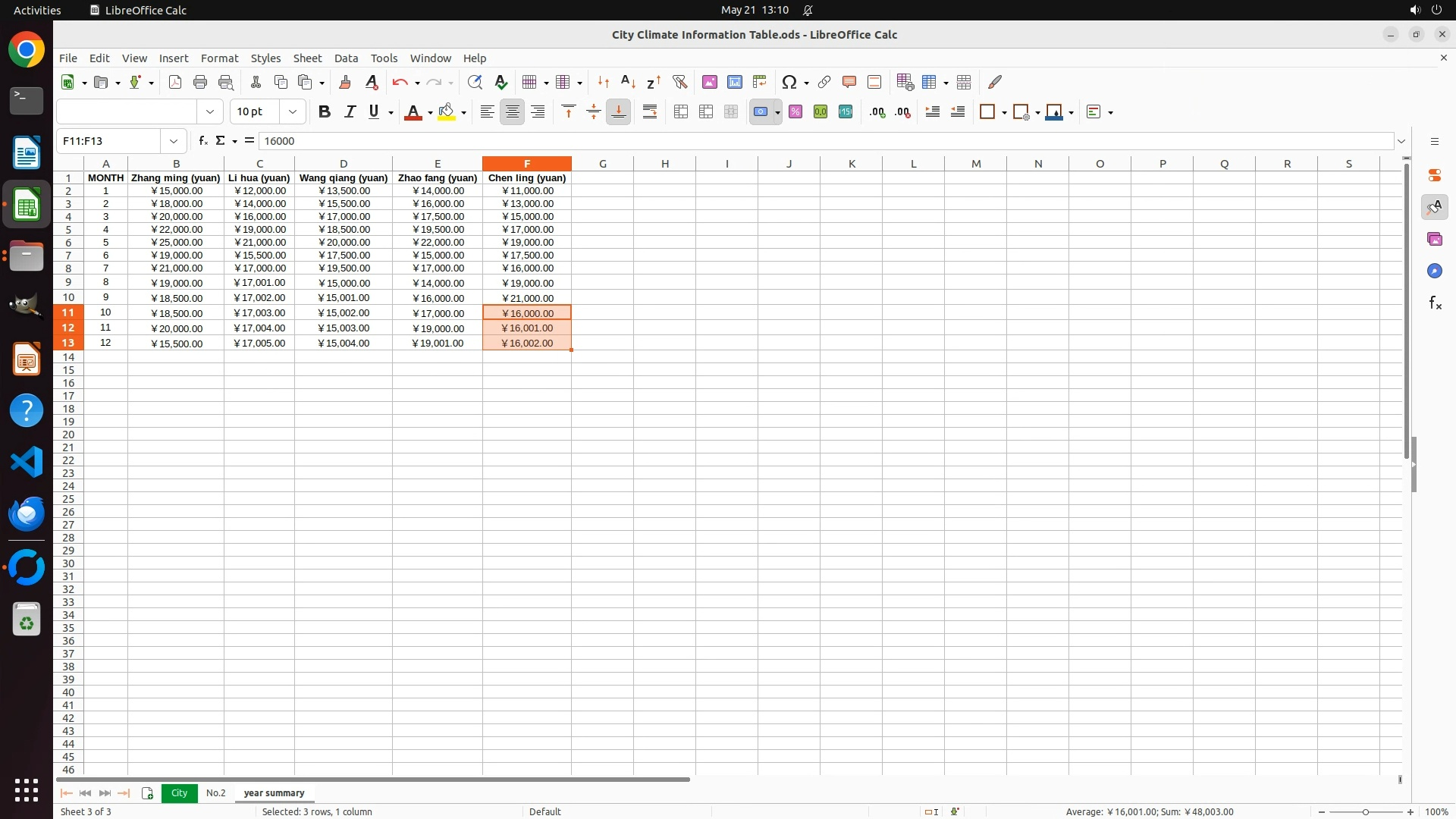Click the Sort Ascending toolbar icon

tap(628, 82)
